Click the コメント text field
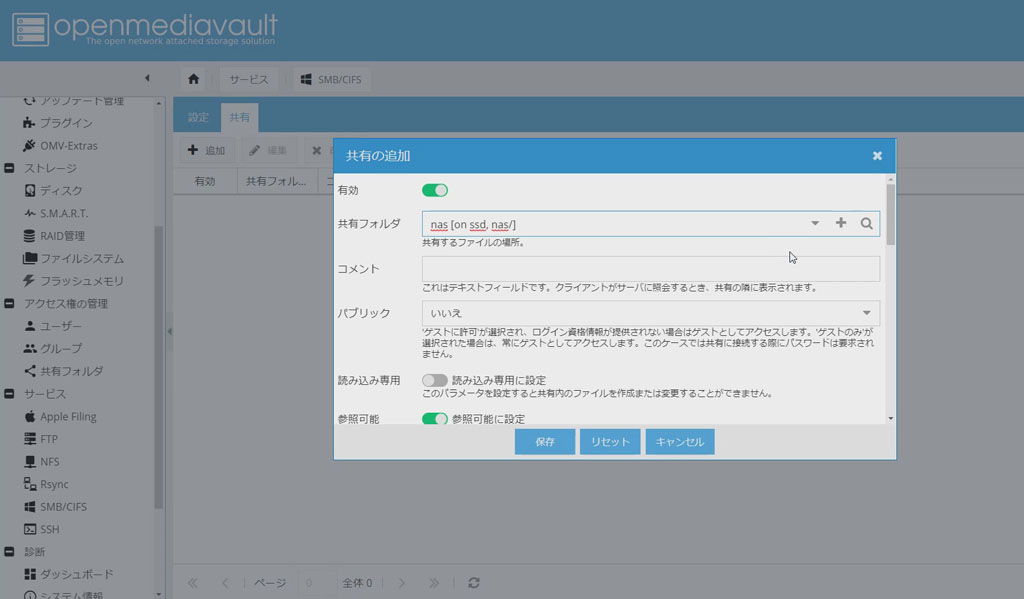Viewport: 1024px width, 599px height. (x=650, y=269)
